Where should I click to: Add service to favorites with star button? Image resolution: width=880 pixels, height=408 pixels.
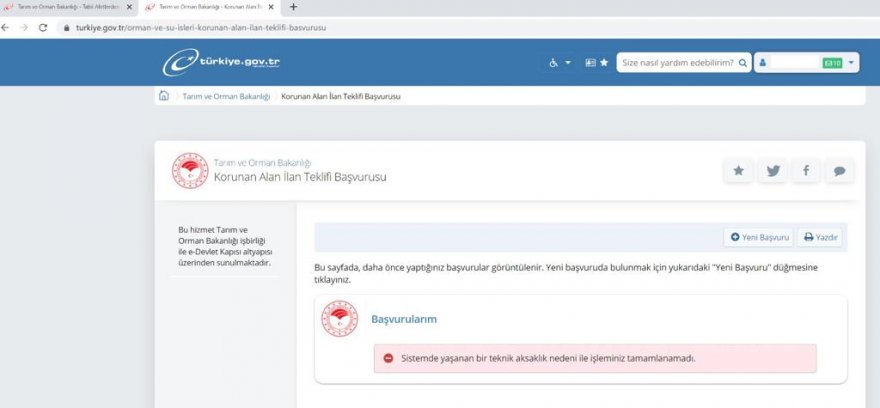coord(738,171)
